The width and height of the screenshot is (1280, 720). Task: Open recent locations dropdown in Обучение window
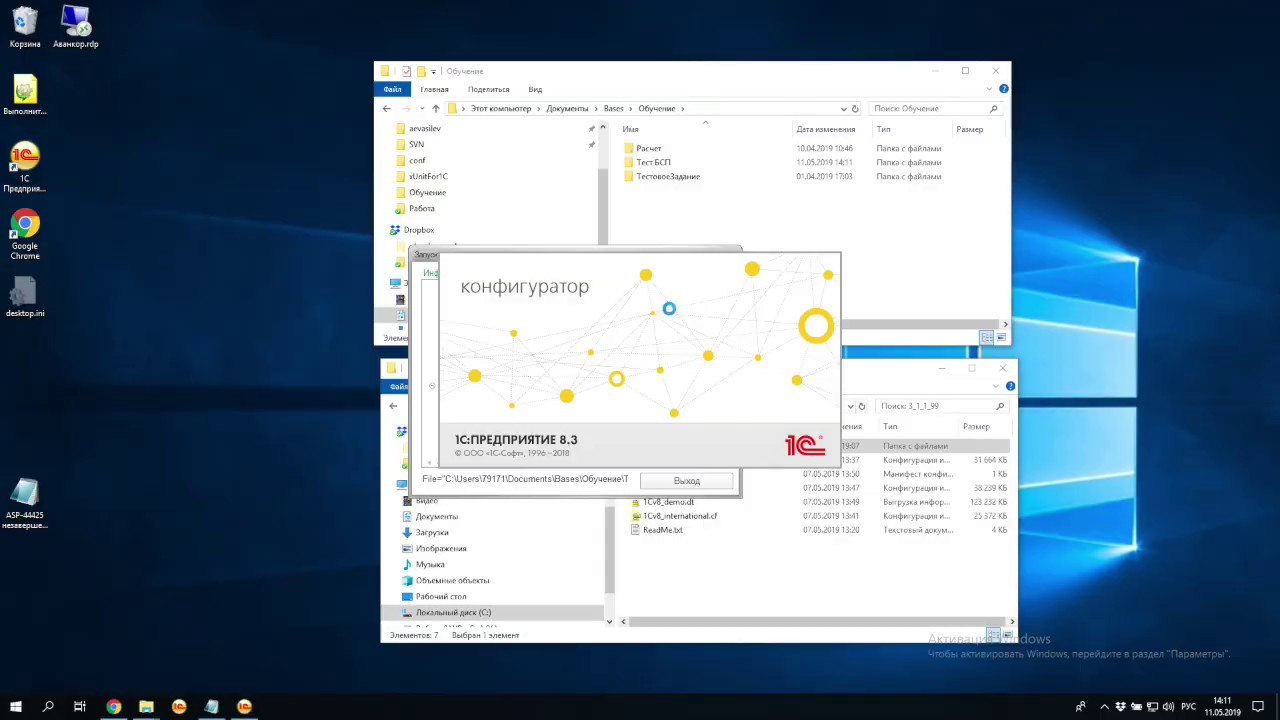[423, 108]
